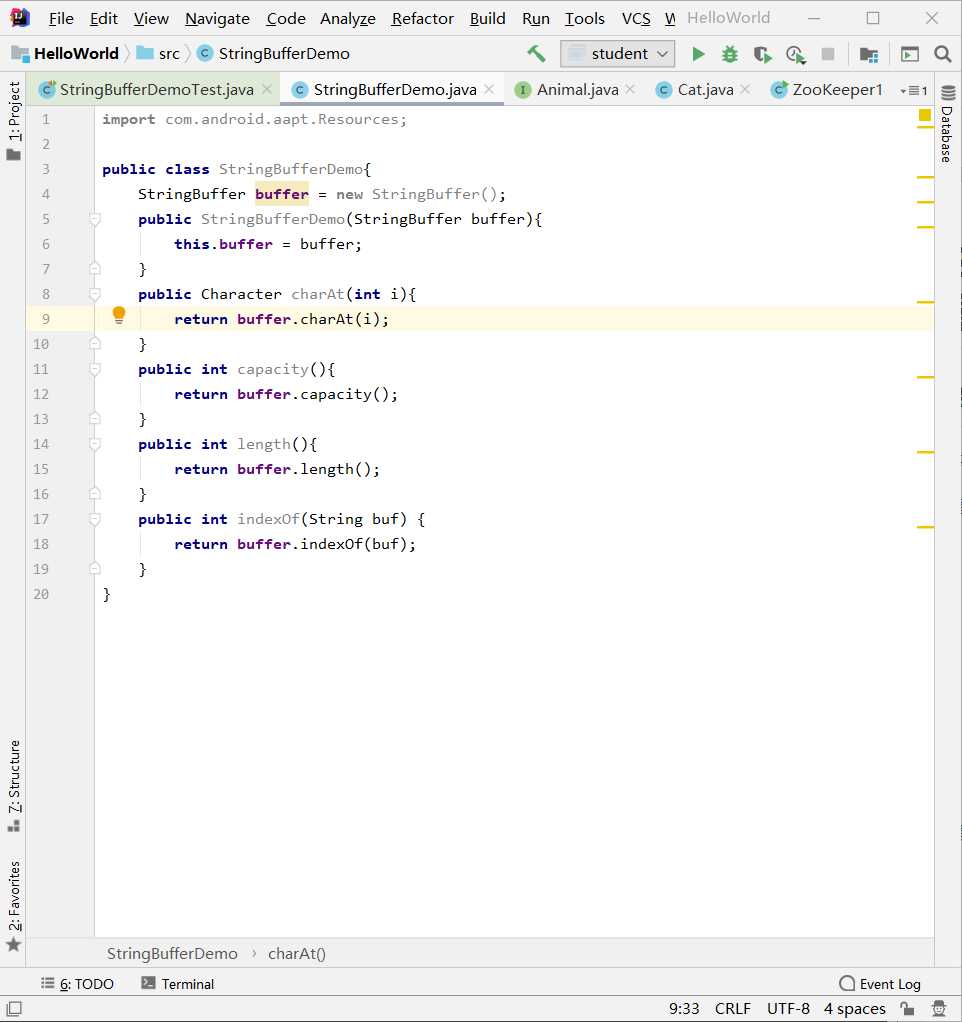Open the Tools menu
This screenshot has width=962, height=1022.
585,18
